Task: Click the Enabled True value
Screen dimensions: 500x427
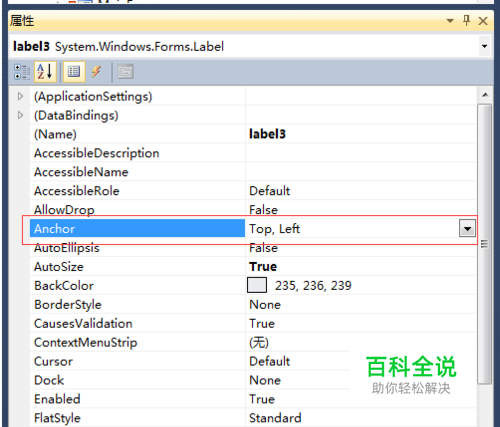Action: coord(262,399)
